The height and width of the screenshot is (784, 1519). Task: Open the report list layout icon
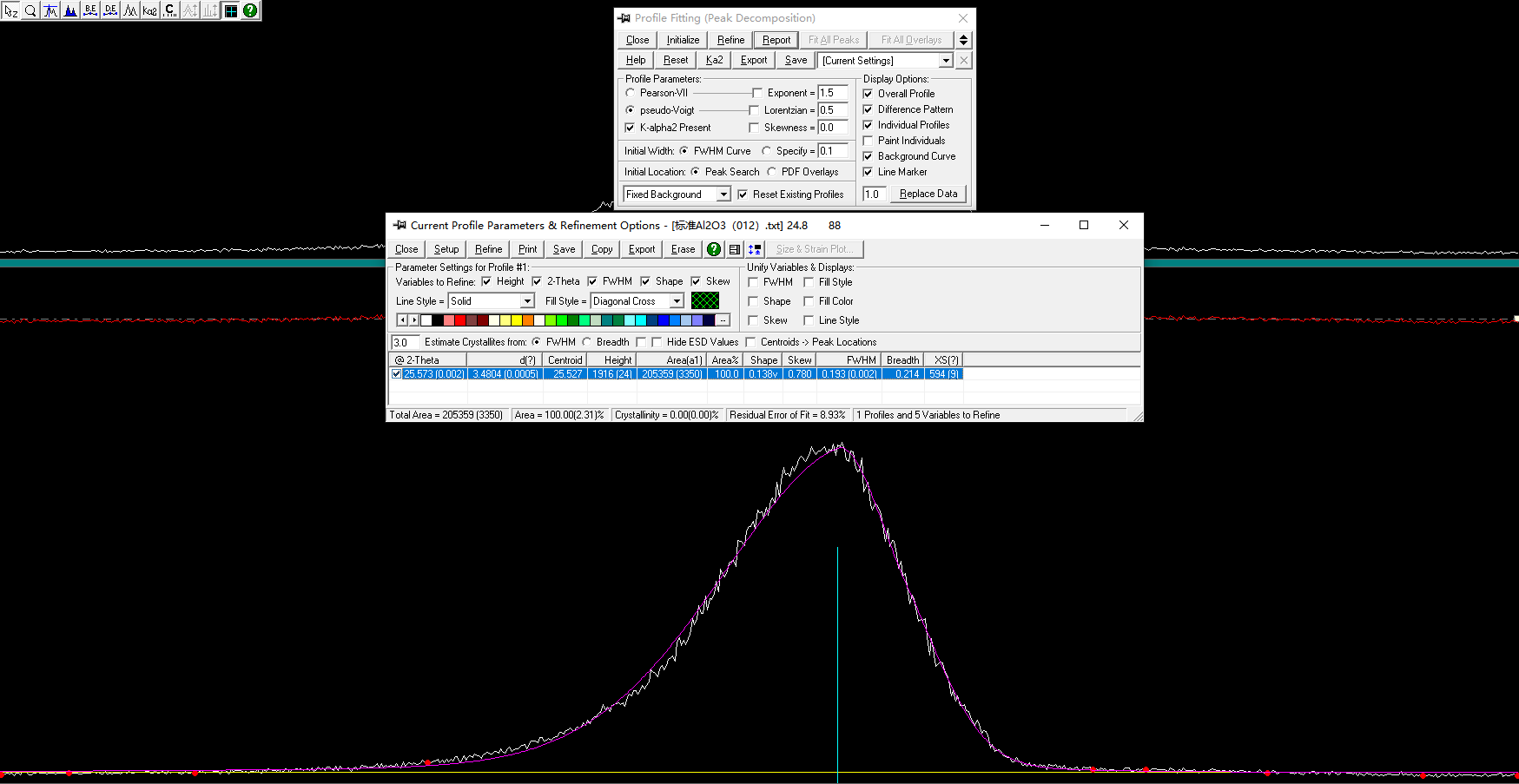pyautogui.click(x=735, y=249)
